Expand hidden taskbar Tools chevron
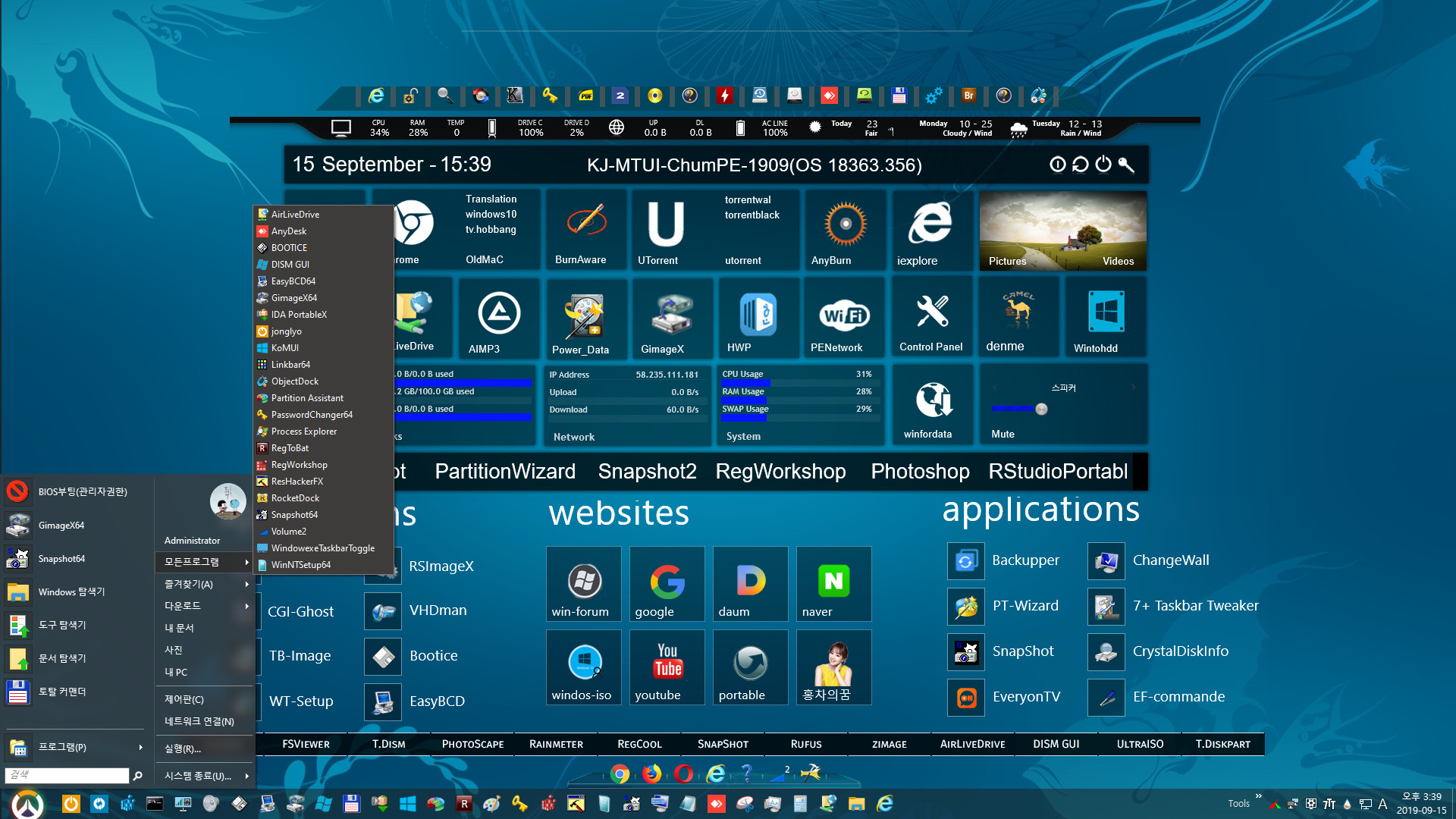Viewport: 1456px width, 819px height. (x=1258, y=796)
